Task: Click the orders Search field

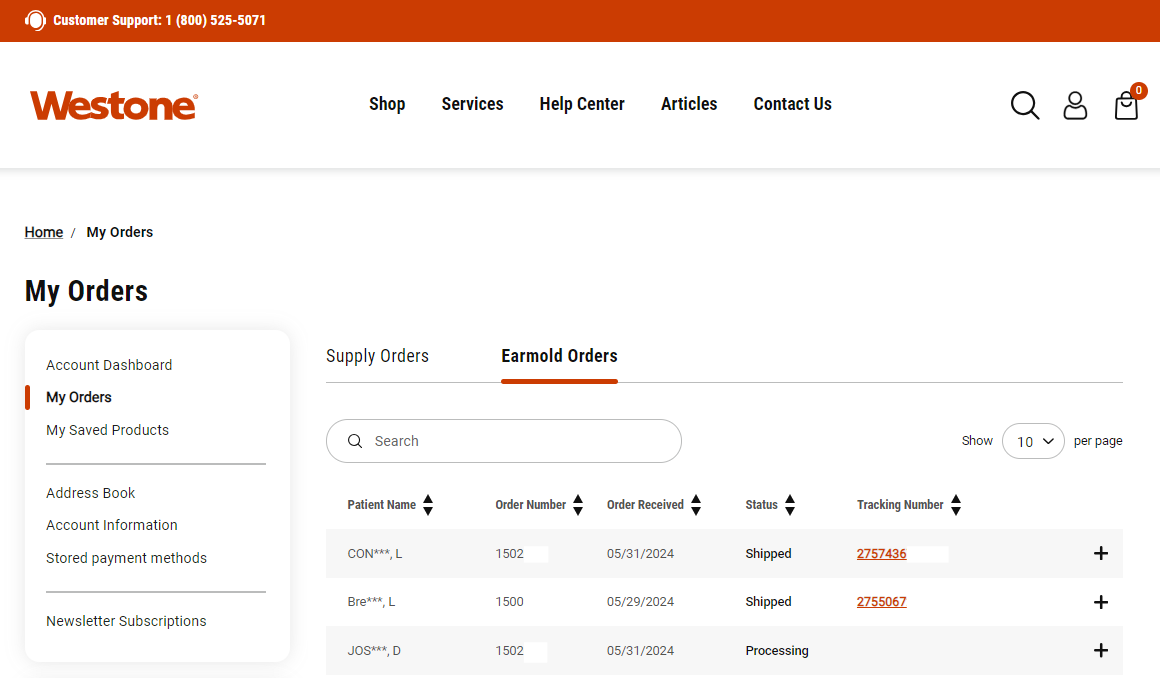Action: (x=504, y=441)
